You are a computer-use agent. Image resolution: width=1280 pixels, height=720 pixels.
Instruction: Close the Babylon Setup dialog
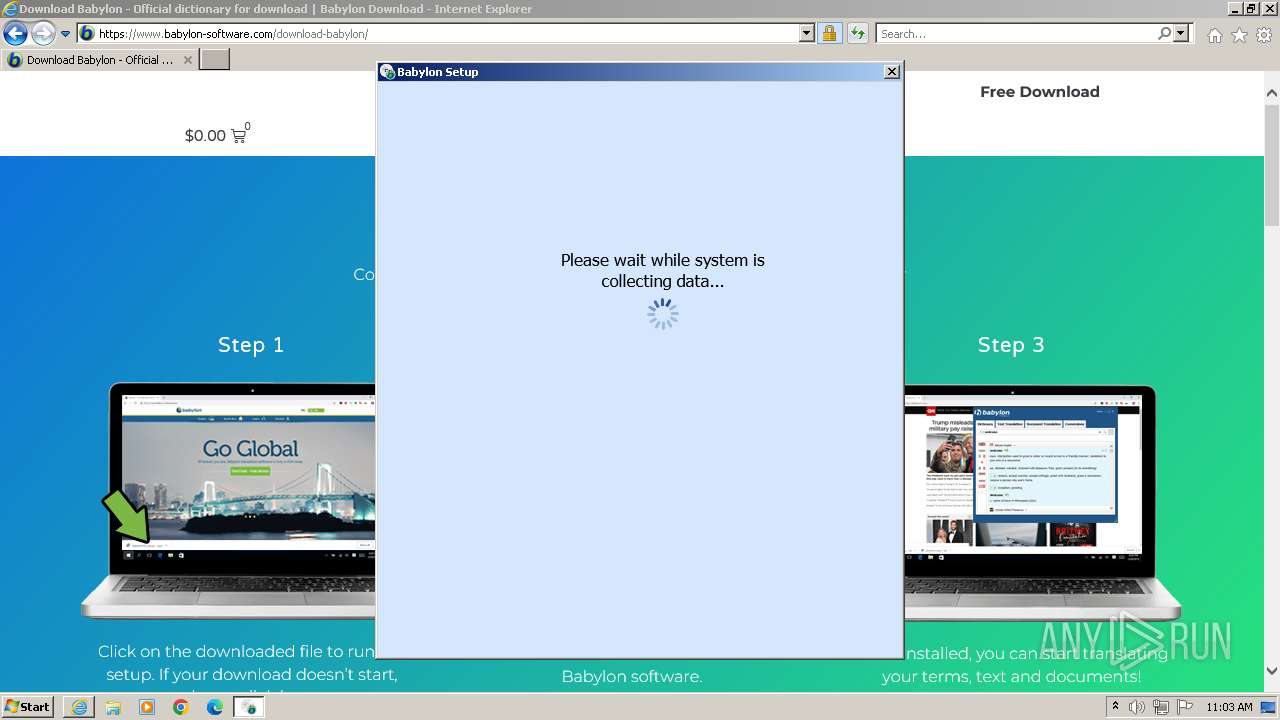point(892,72)
